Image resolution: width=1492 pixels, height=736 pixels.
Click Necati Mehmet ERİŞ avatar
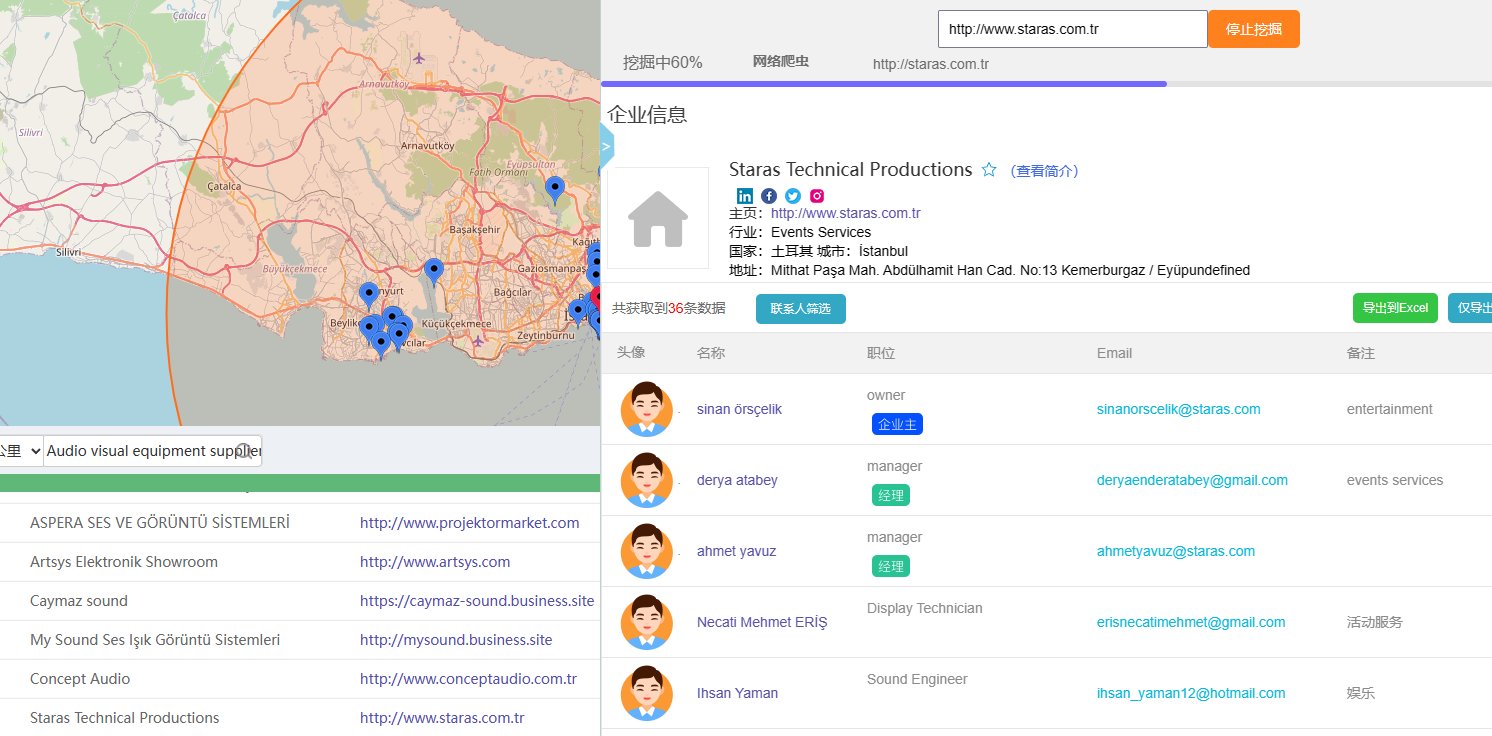[647, 622]
